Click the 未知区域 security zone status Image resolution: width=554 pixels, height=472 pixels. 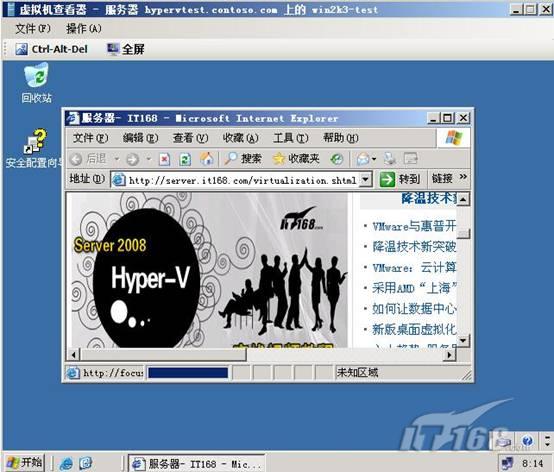point(357,372)
